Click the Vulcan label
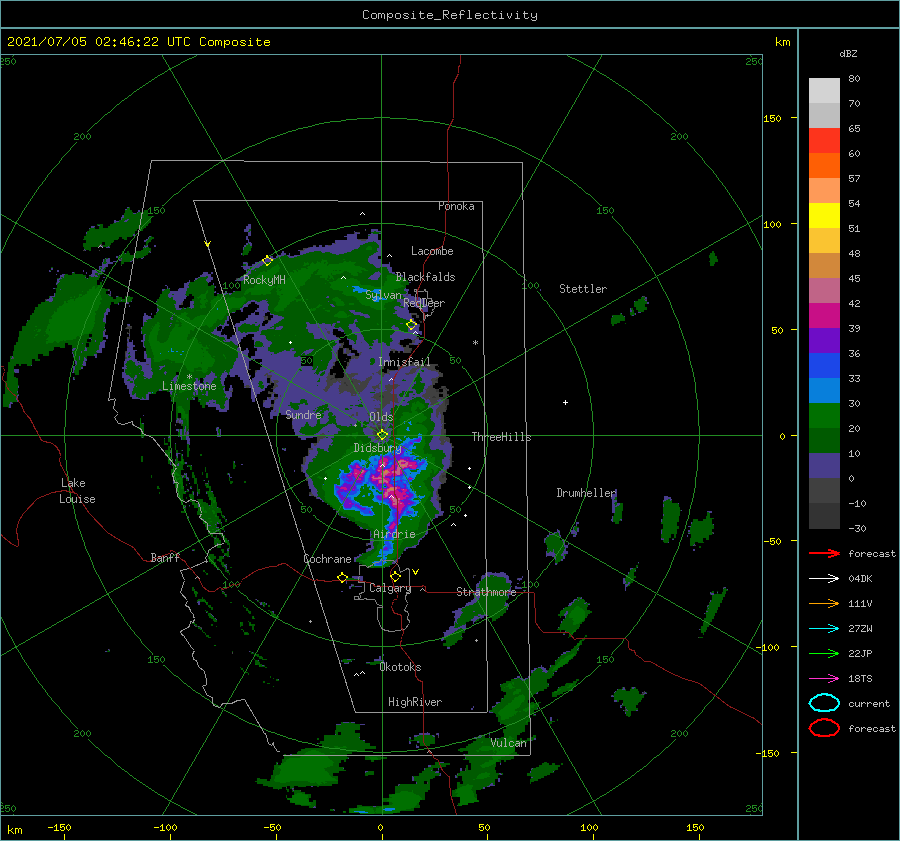Image resolution: width=900 pixels, height=841 pixels. tap(508, 743)
